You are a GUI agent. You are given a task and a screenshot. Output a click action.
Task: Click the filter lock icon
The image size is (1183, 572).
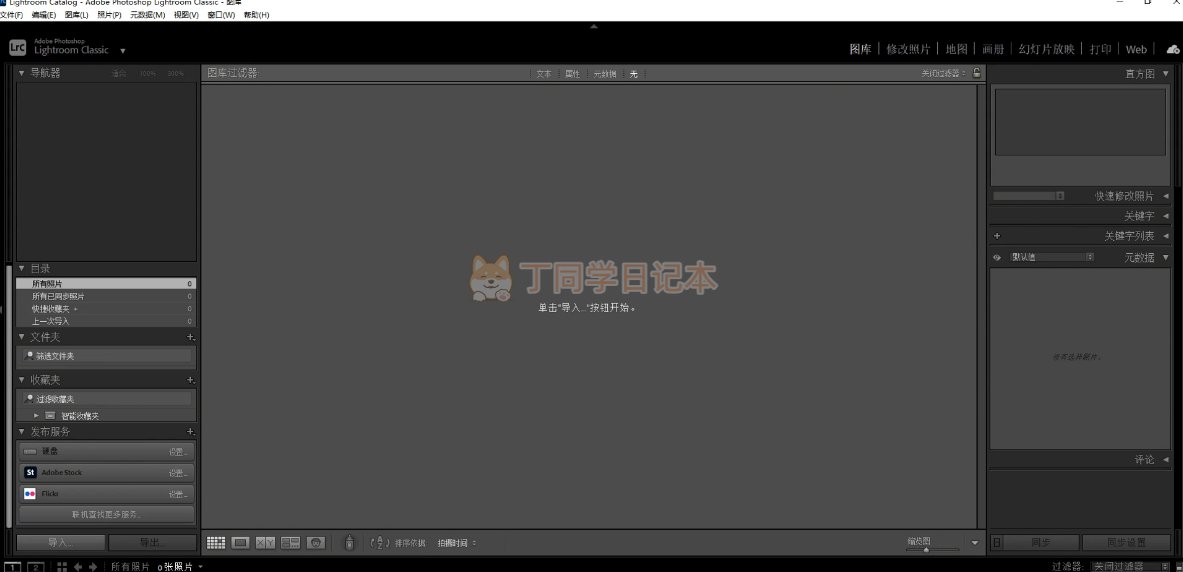977,73
